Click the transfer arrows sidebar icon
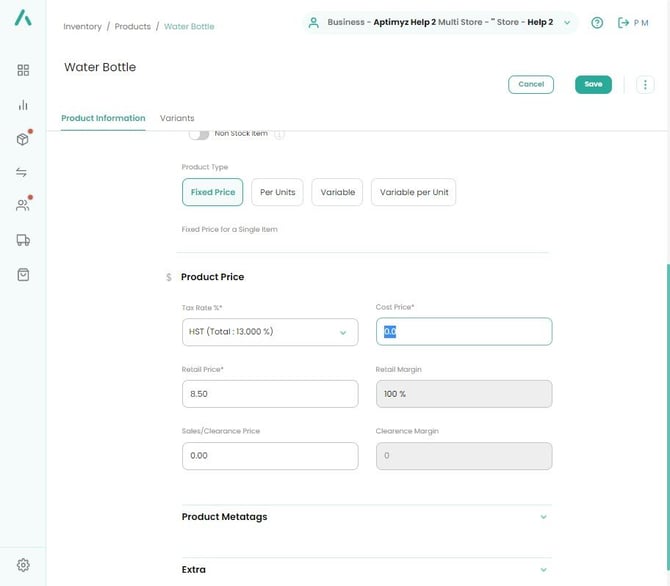 pos(23,173)
